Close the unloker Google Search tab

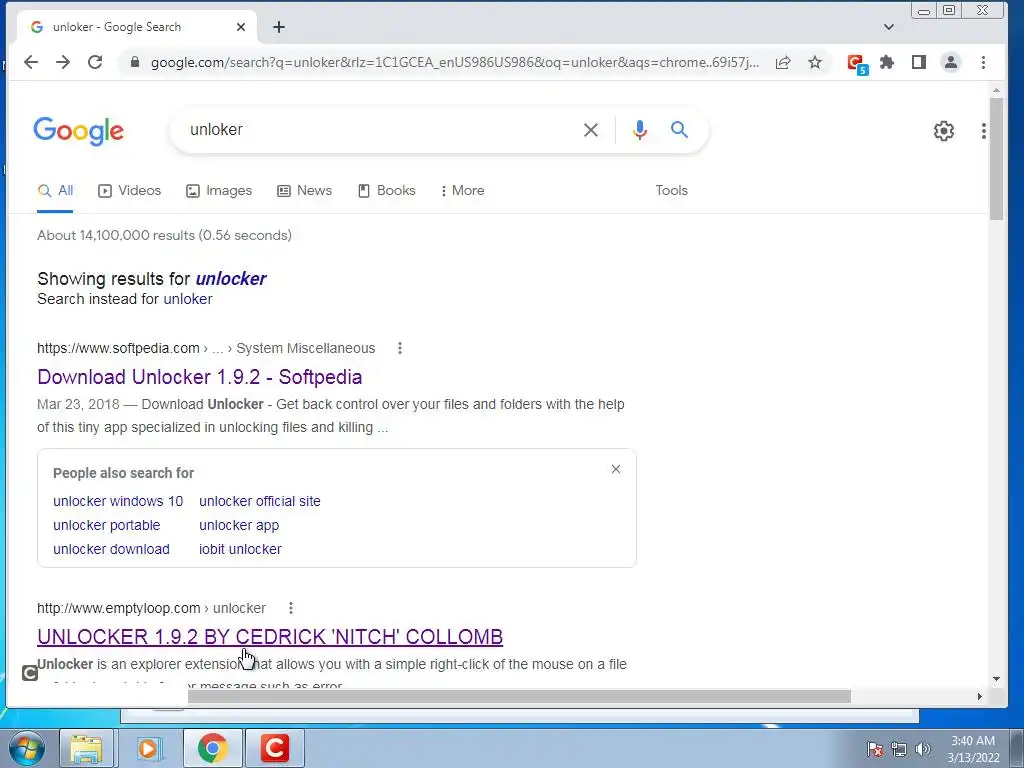pyautogui.click(x=241, y=27)
